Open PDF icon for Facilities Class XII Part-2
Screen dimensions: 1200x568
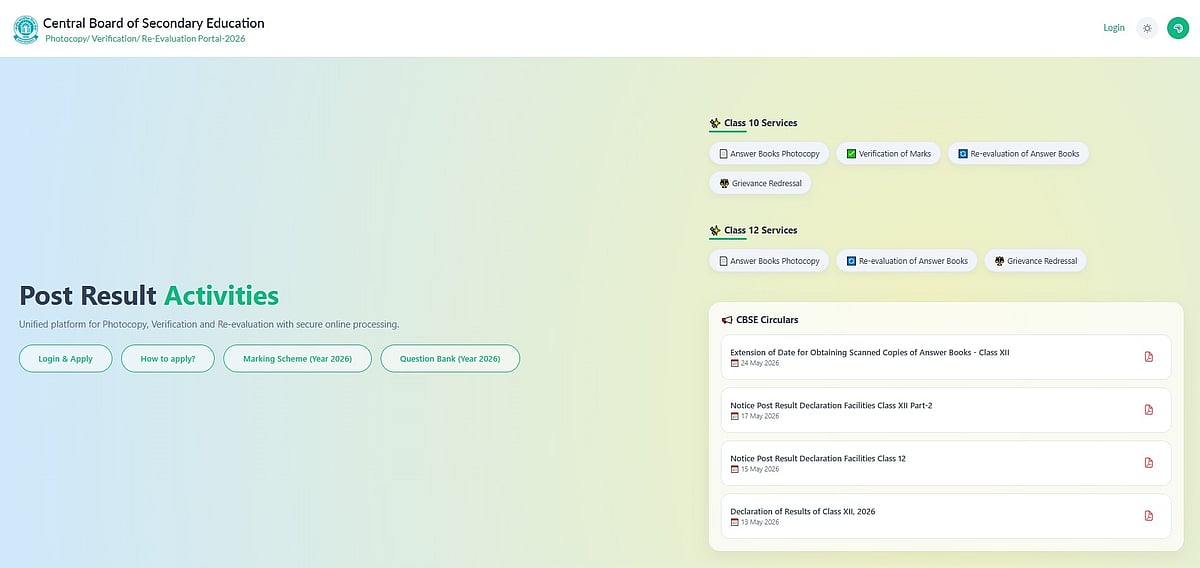click(1148, 410)
